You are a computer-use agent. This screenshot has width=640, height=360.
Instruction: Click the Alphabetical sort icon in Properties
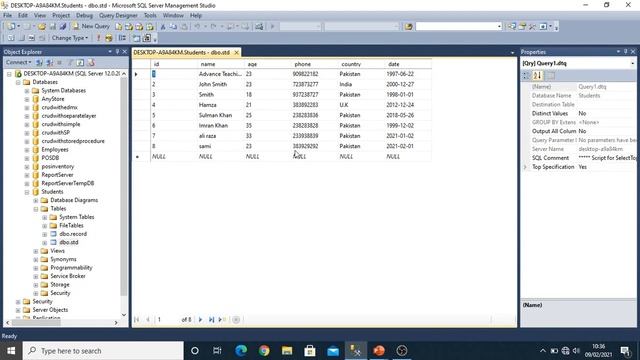(537, 76)
